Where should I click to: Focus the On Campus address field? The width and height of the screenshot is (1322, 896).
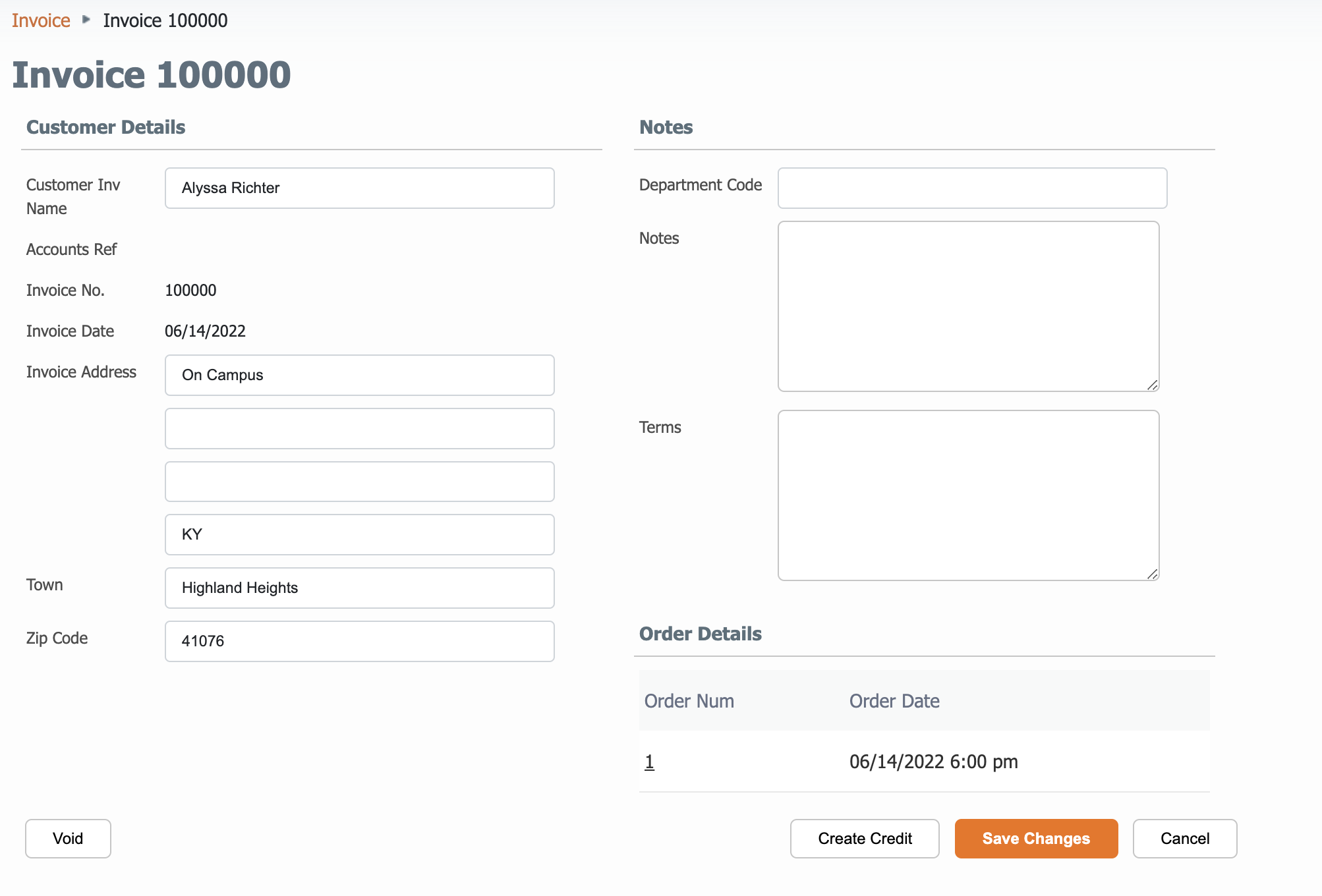(x=360, y=376)
